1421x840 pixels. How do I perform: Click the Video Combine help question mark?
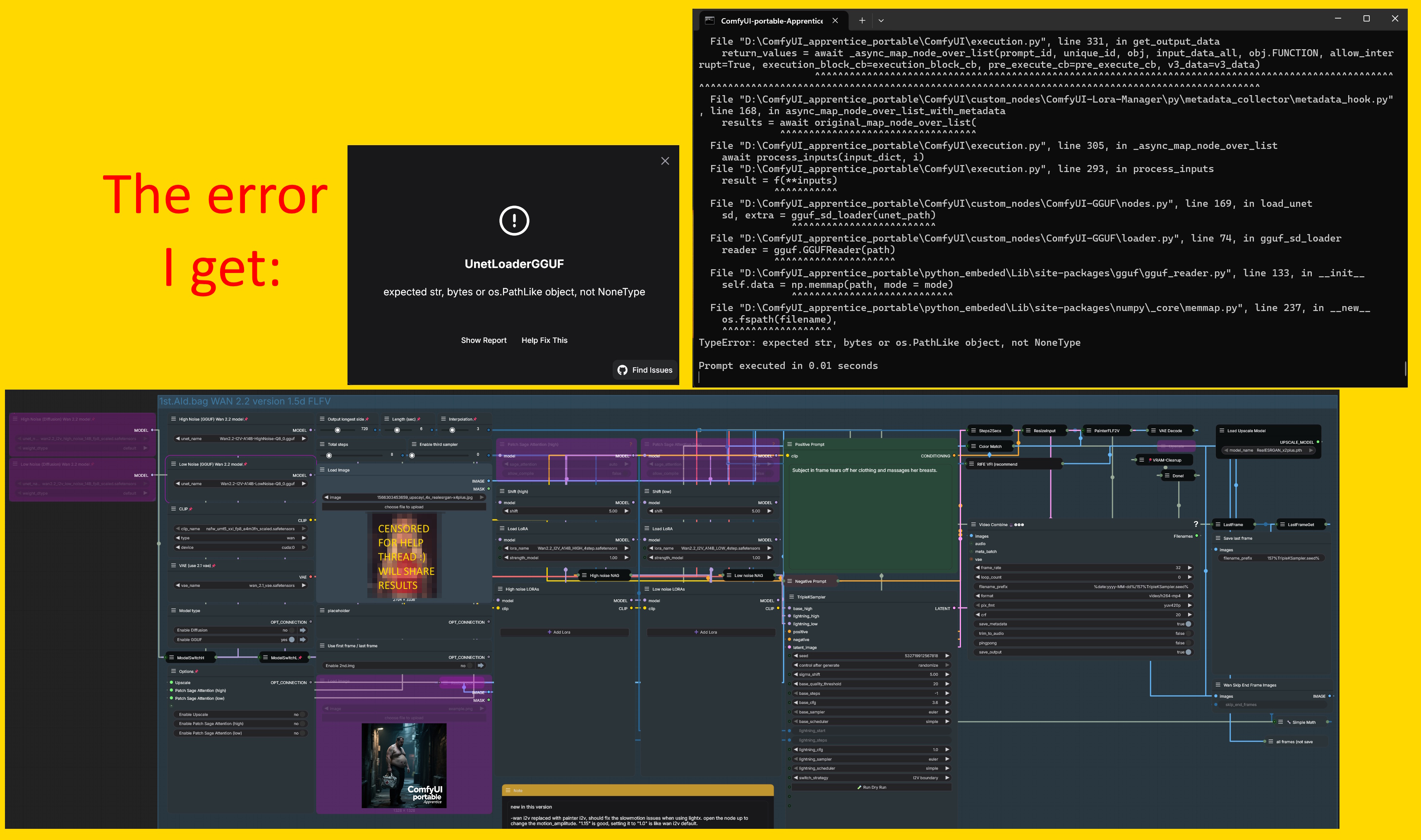(1196, 524)
